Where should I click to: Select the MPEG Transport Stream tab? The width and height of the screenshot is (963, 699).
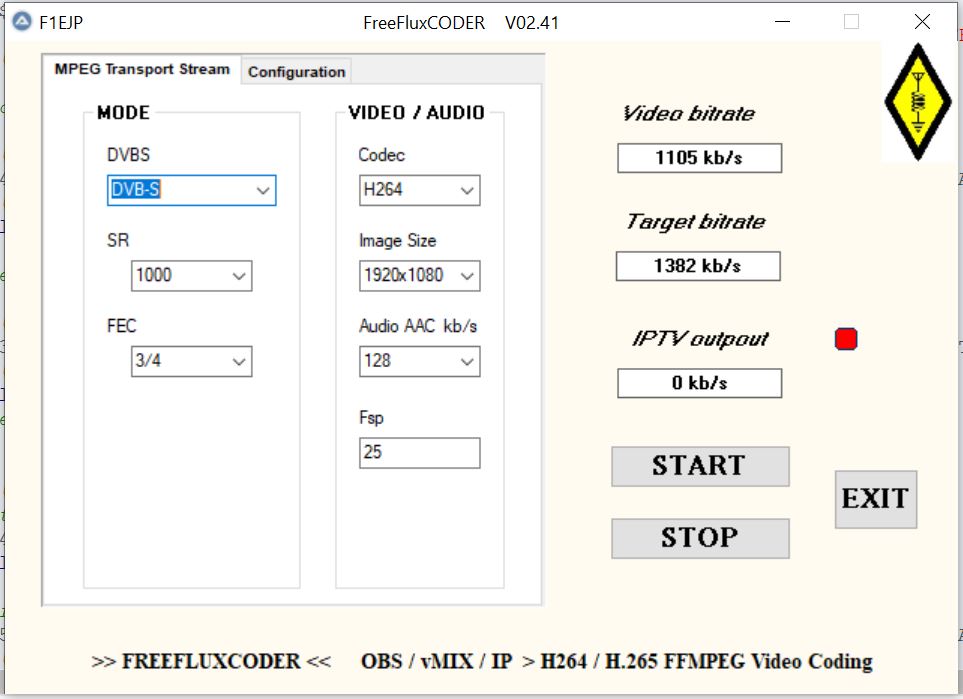coord(142,69)
